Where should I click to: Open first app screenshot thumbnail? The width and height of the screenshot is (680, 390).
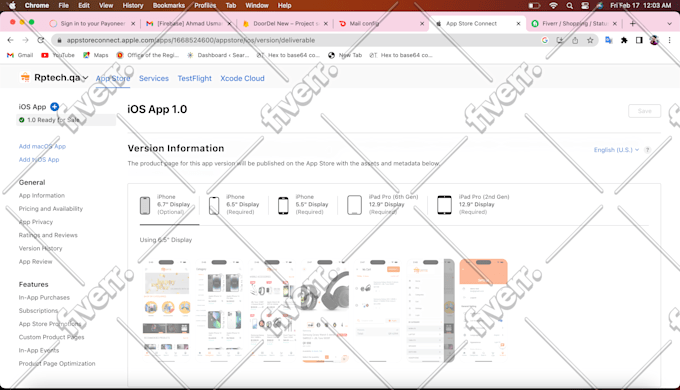tap(166, 311)
